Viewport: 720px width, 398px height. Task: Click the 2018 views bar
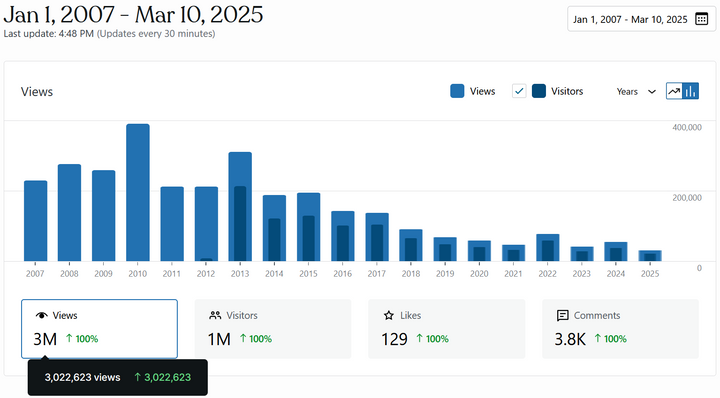[411, 245]
